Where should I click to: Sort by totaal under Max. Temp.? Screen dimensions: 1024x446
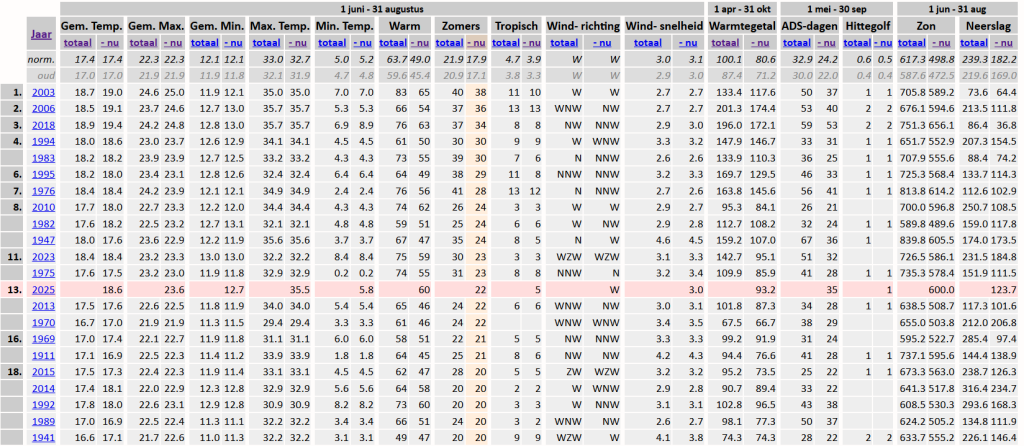266,43
